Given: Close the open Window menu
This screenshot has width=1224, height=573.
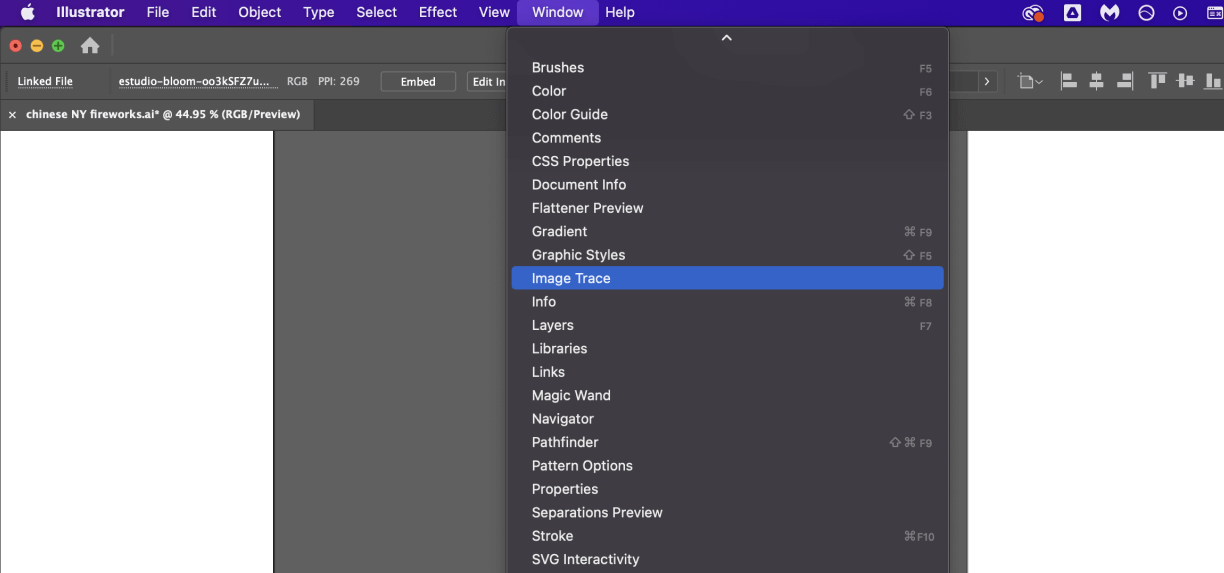Looking at the screenshot, I should 558,13.
